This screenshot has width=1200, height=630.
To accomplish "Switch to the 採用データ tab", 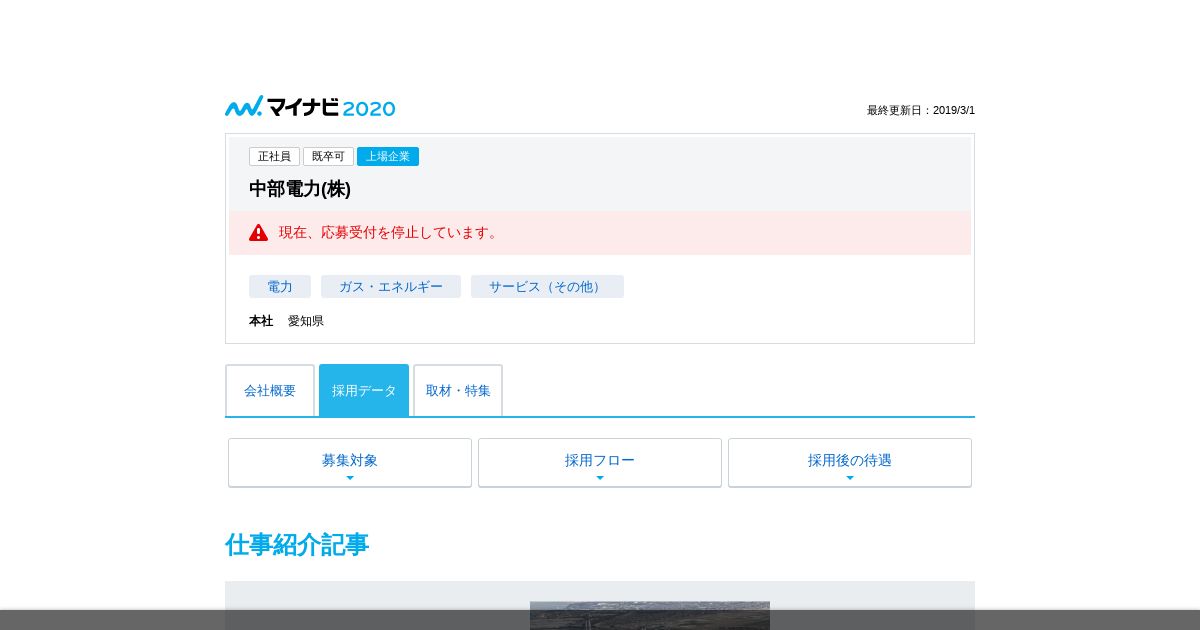I will tap(364, 390).
